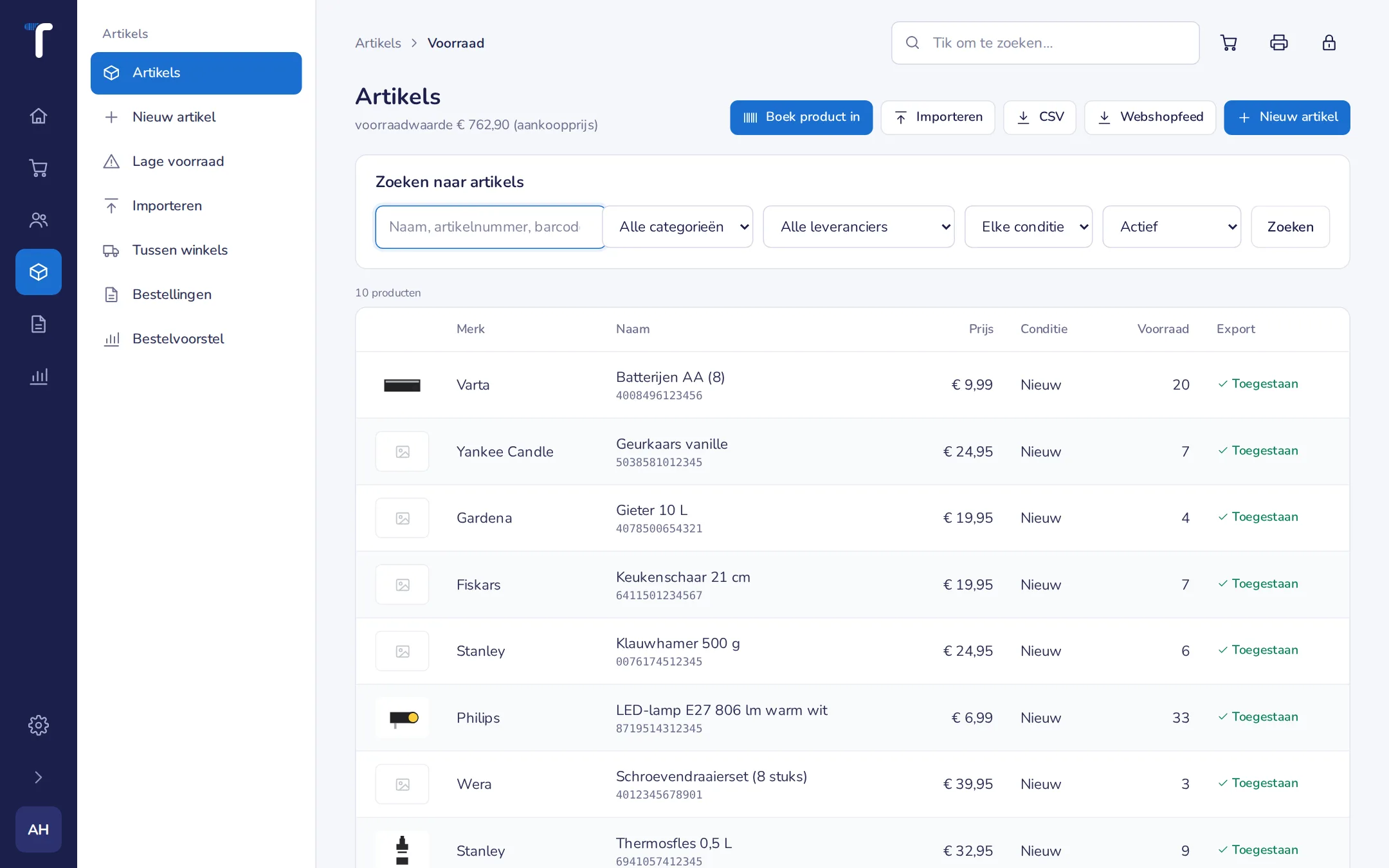Expand the sidebar with the chevron arrow

(x=39, y=777)
